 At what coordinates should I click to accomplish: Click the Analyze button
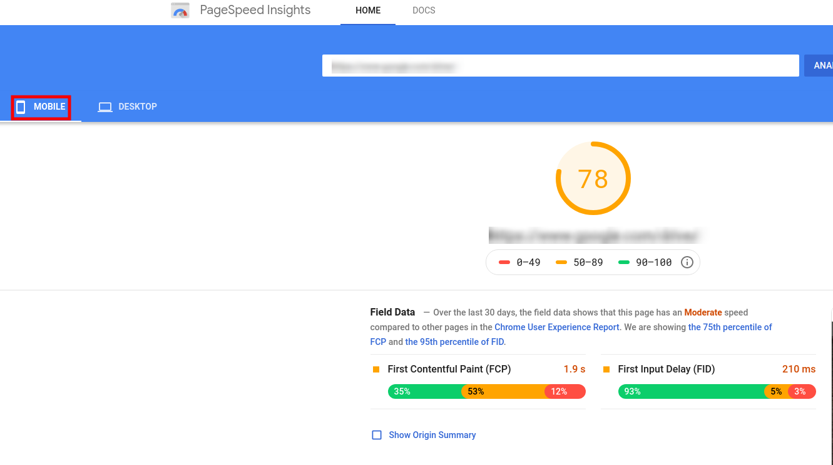(x=819, y=66)
